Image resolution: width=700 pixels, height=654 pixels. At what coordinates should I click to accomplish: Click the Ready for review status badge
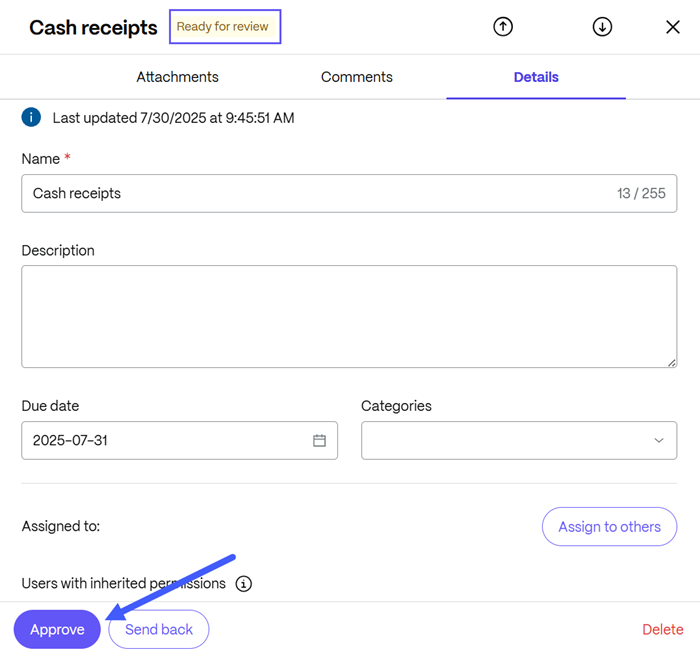[x=222, y=26]
